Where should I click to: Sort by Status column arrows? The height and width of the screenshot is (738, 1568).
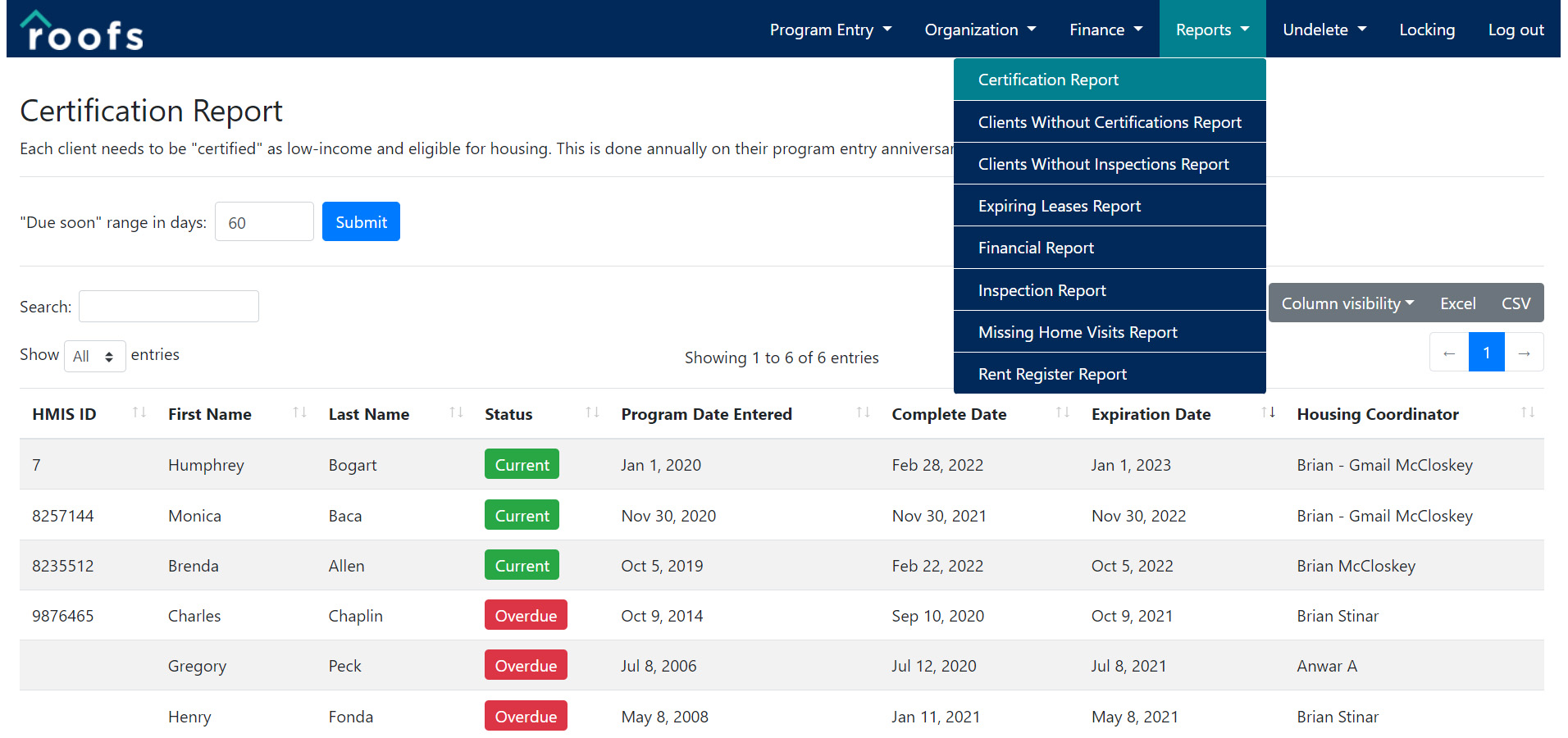[593, 412]
